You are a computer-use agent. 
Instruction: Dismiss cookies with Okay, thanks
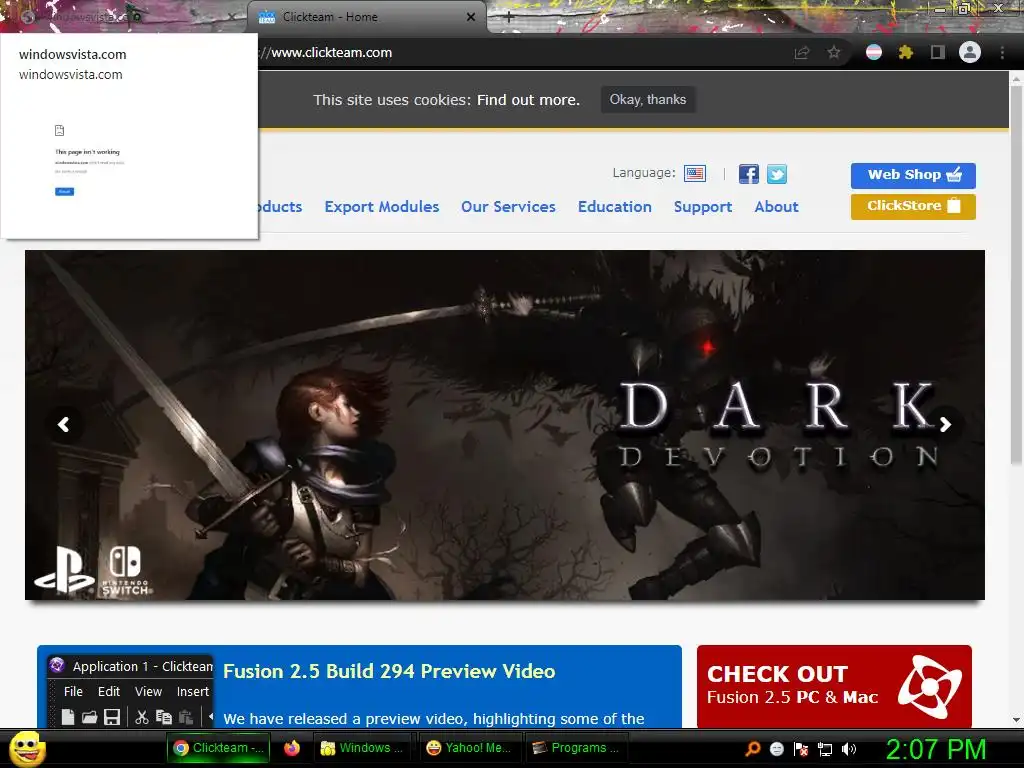[648, 100]
